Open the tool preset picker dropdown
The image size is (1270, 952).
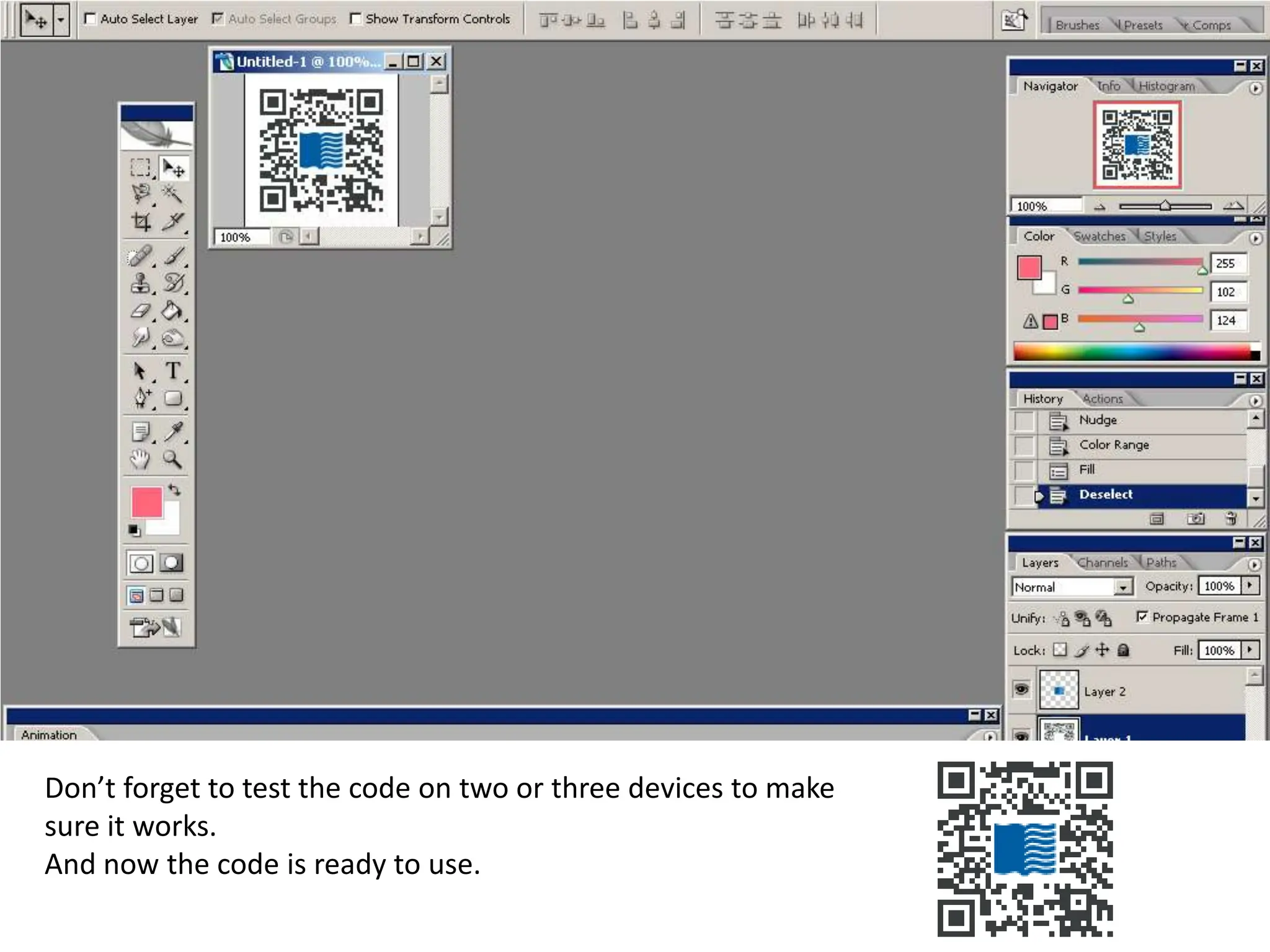point(61,20)
